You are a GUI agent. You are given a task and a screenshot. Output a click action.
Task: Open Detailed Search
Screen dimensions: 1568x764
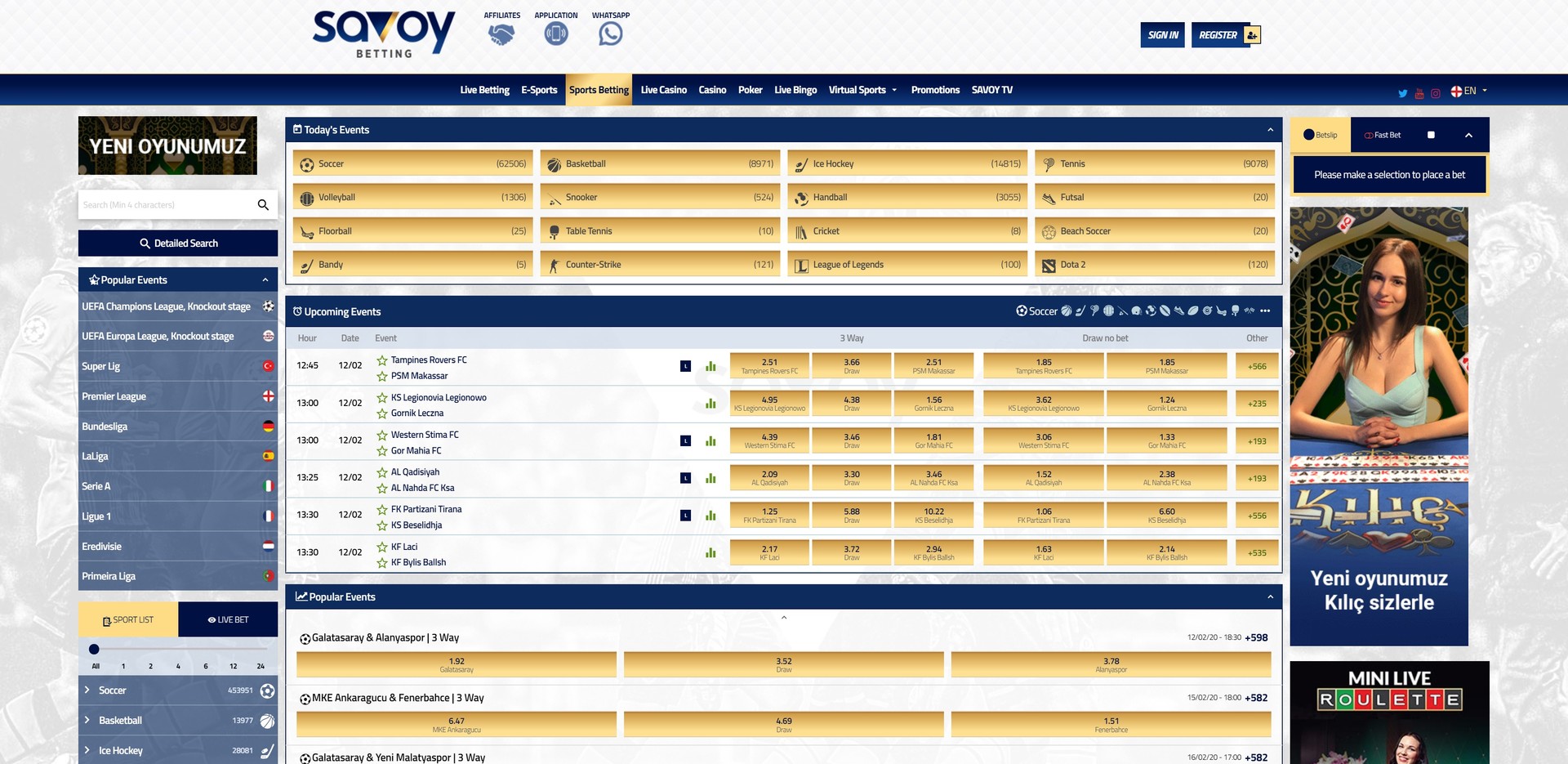[178, 243]
